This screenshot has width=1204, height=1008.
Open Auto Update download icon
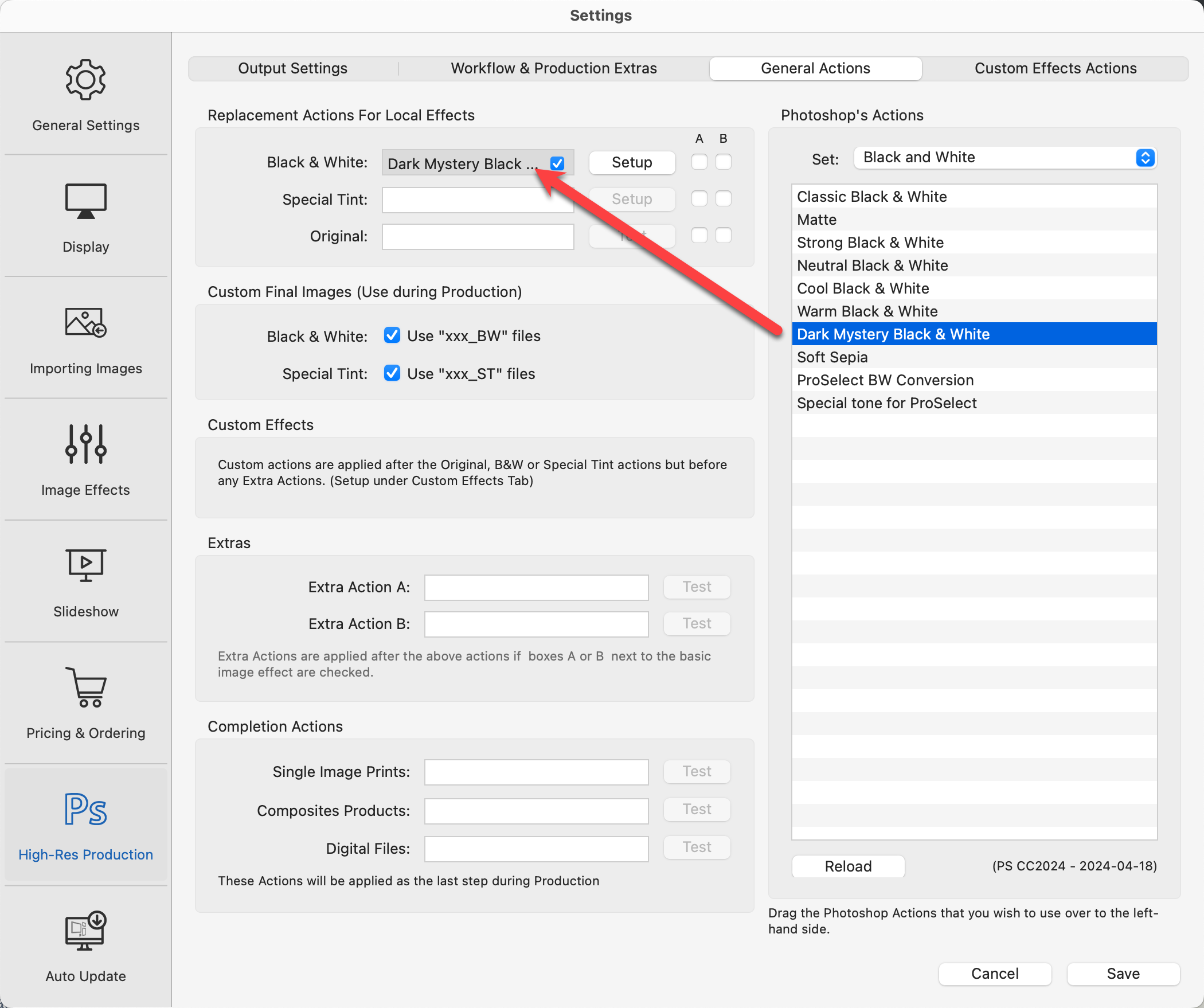coord(85,930)
